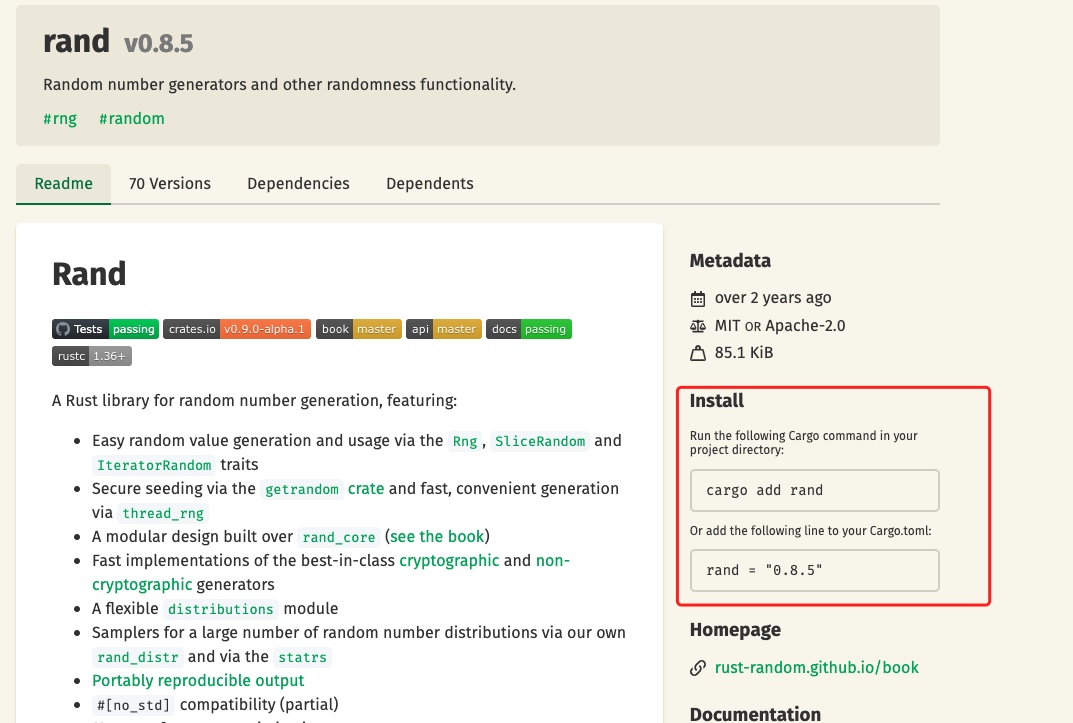The height and width of the screenshot is (723, 1073).
Task: Open the Dependencies tab
Action: pos(298,184)
